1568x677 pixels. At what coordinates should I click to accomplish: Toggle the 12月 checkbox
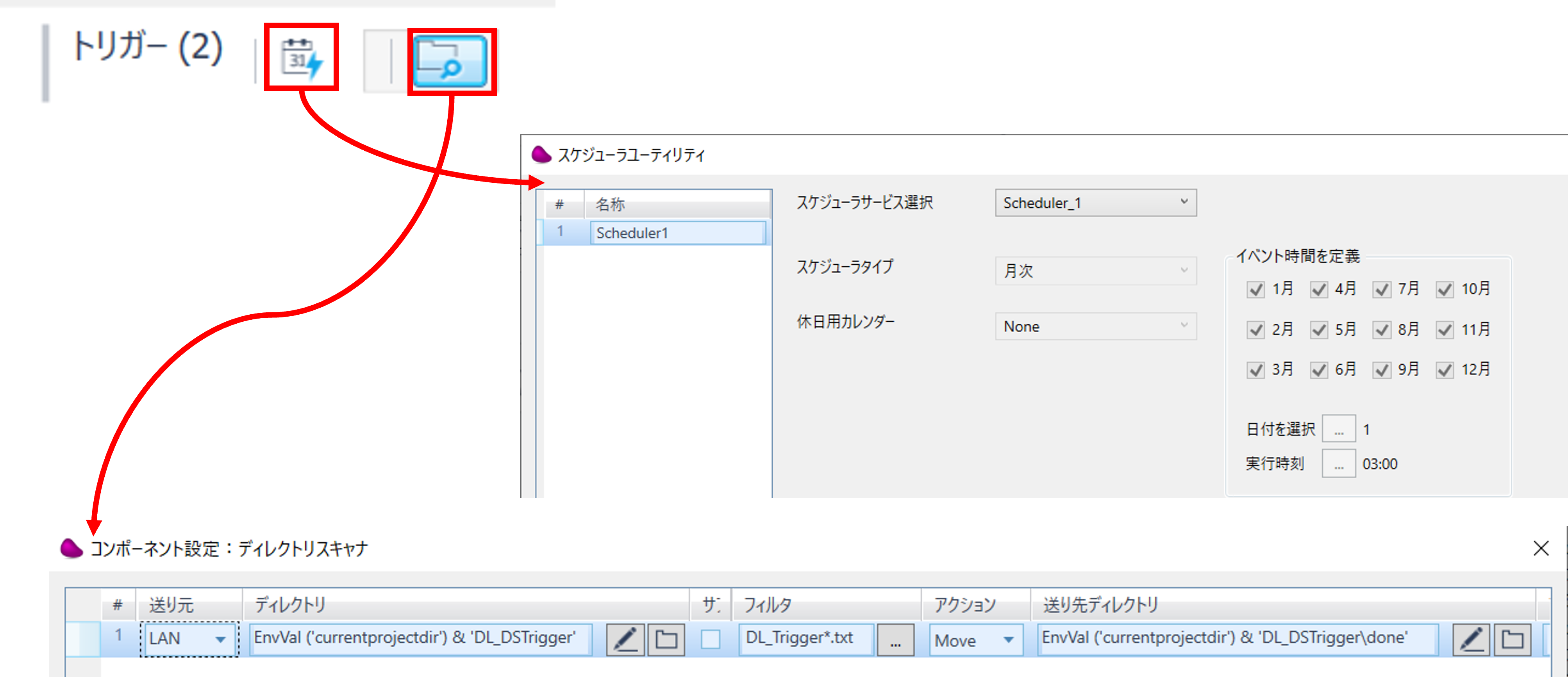(1445, 371)
